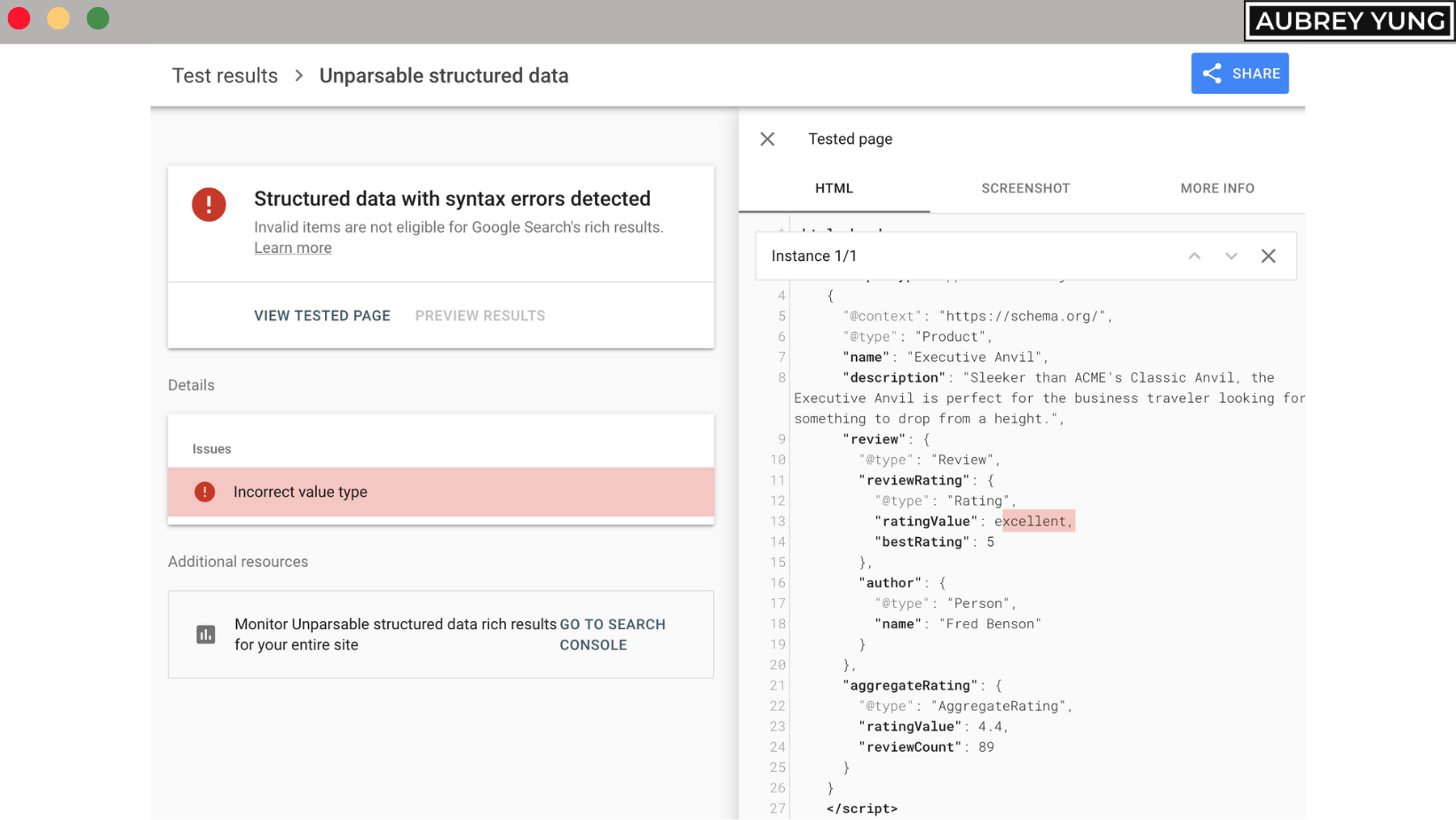The width and height of the screenshot is (1456, 820).
Task: Go to next search instance
Action: 1230,256
